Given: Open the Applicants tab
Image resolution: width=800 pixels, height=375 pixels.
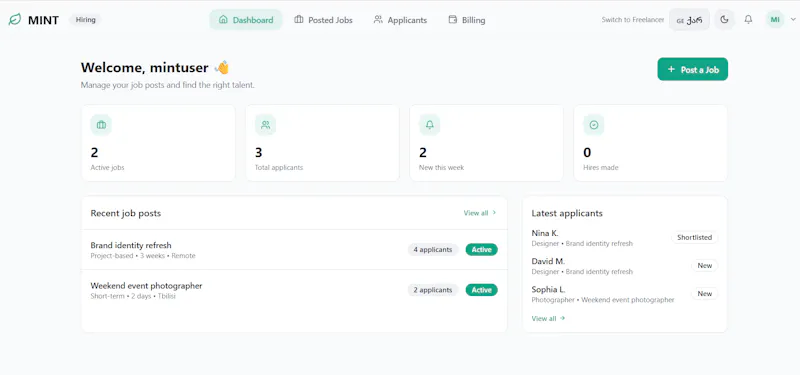Looking at the screenshot, I should coord(401,20).
